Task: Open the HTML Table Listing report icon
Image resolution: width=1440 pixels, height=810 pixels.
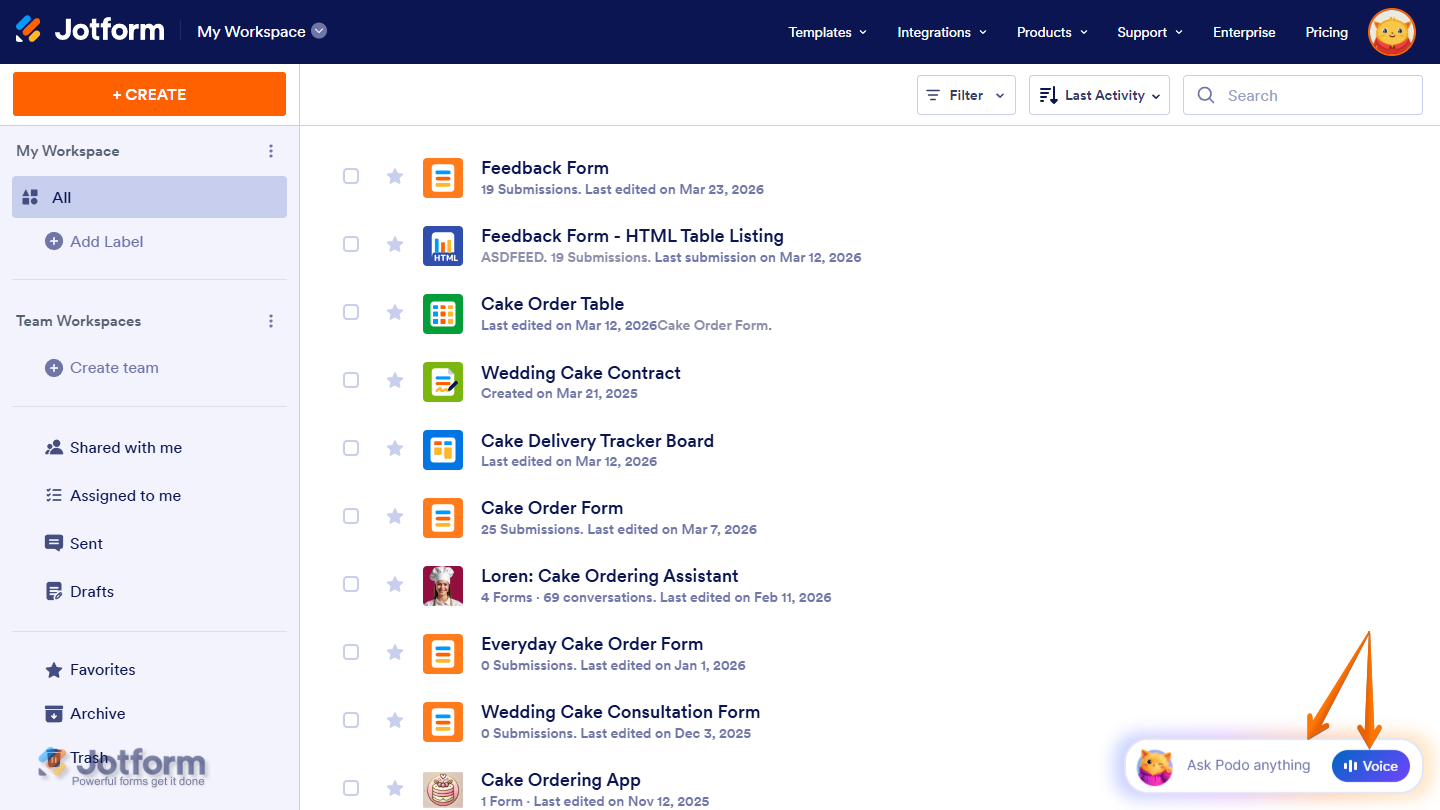Action: tap(443, 245)
